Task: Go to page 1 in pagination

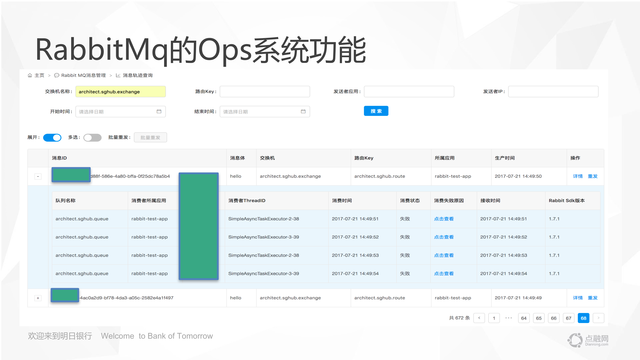Action: [494, 318]
